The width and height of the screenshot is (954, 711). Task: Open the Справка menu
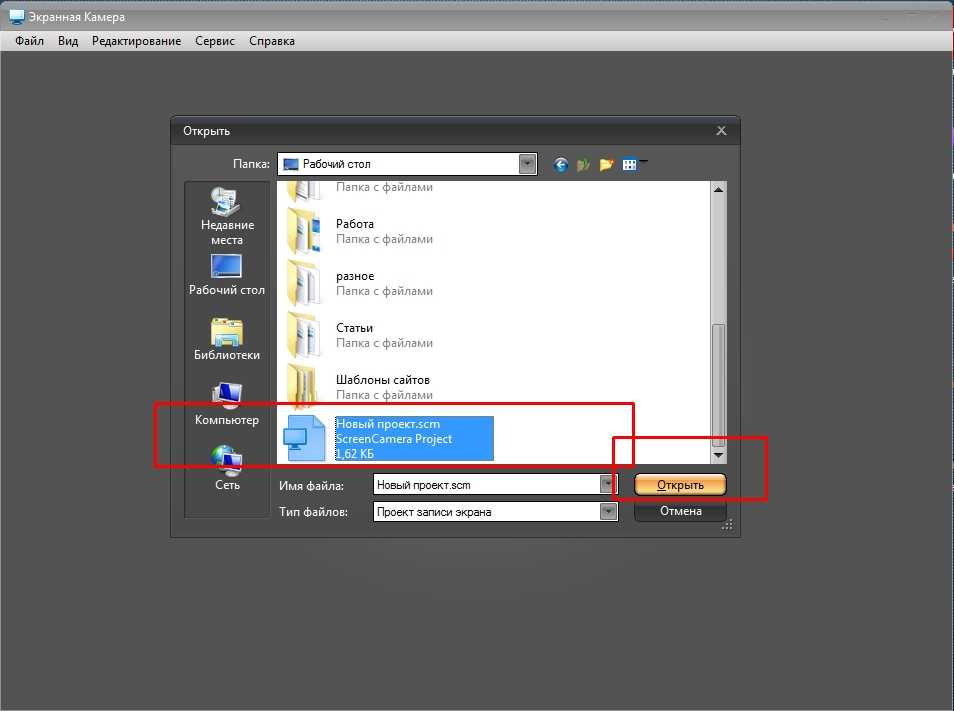[271, 41]
